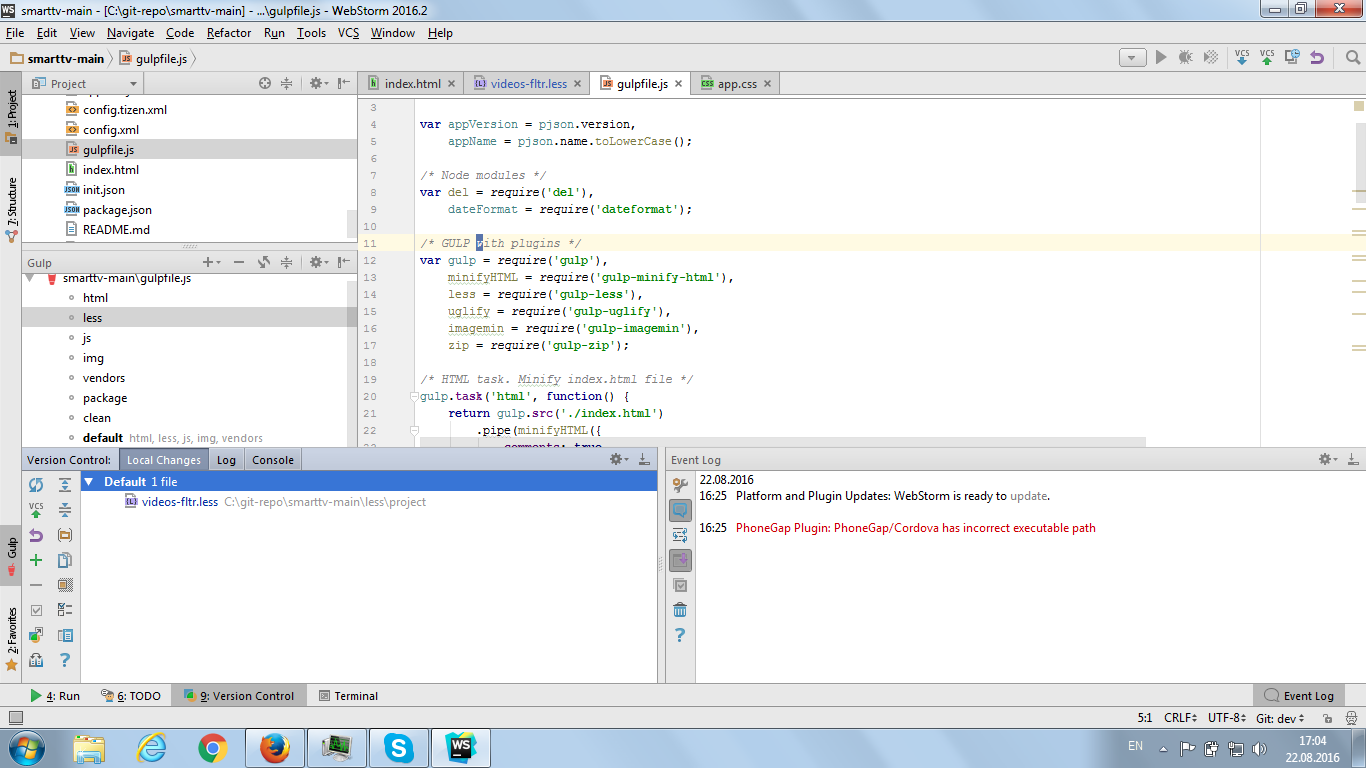Click the update link in Event Log
The height and width of the screenshot is (768, 1366).
tap(1028, 496)
